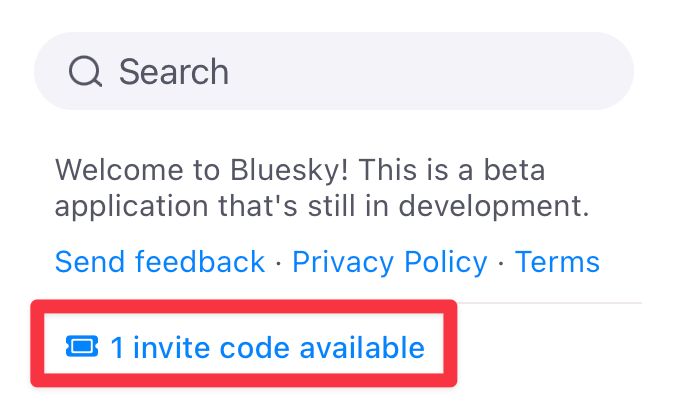
Task: Click the magnifying glass search icon
Action: [x=85, y=71]
